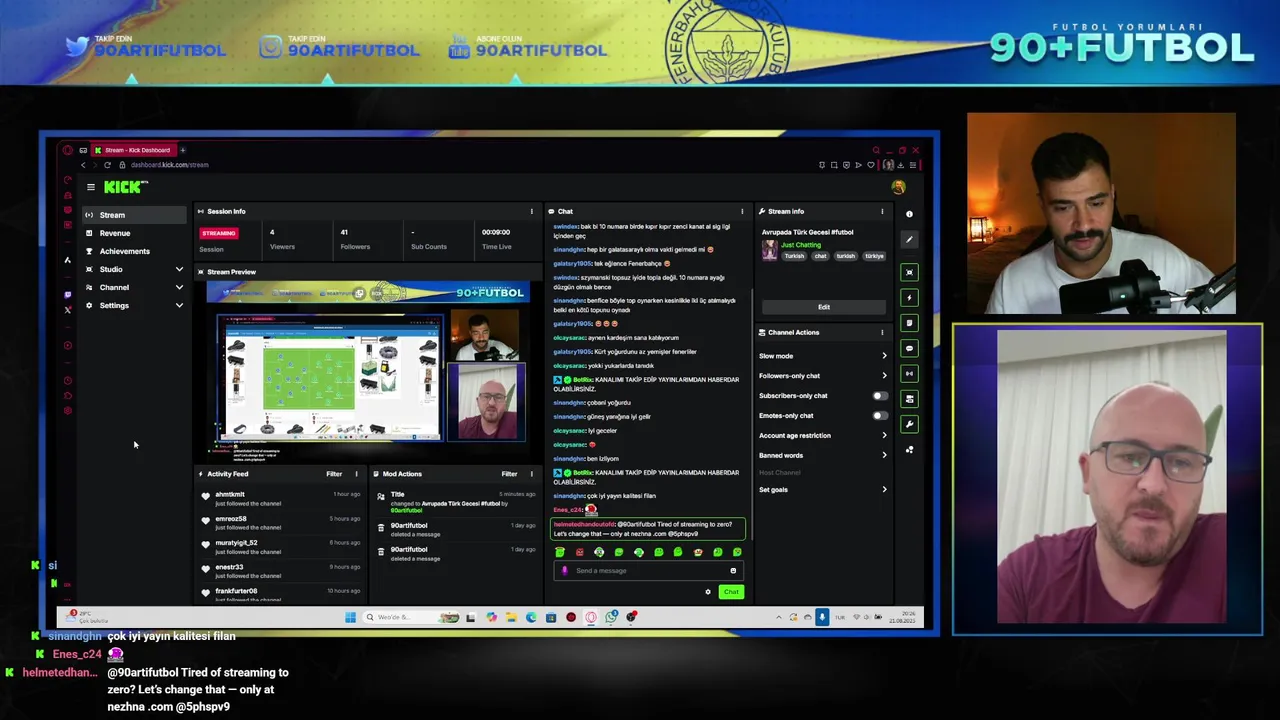
Task: Open the Achievements sidebar page
Action: pyautogui.click(x=134, y=251)
